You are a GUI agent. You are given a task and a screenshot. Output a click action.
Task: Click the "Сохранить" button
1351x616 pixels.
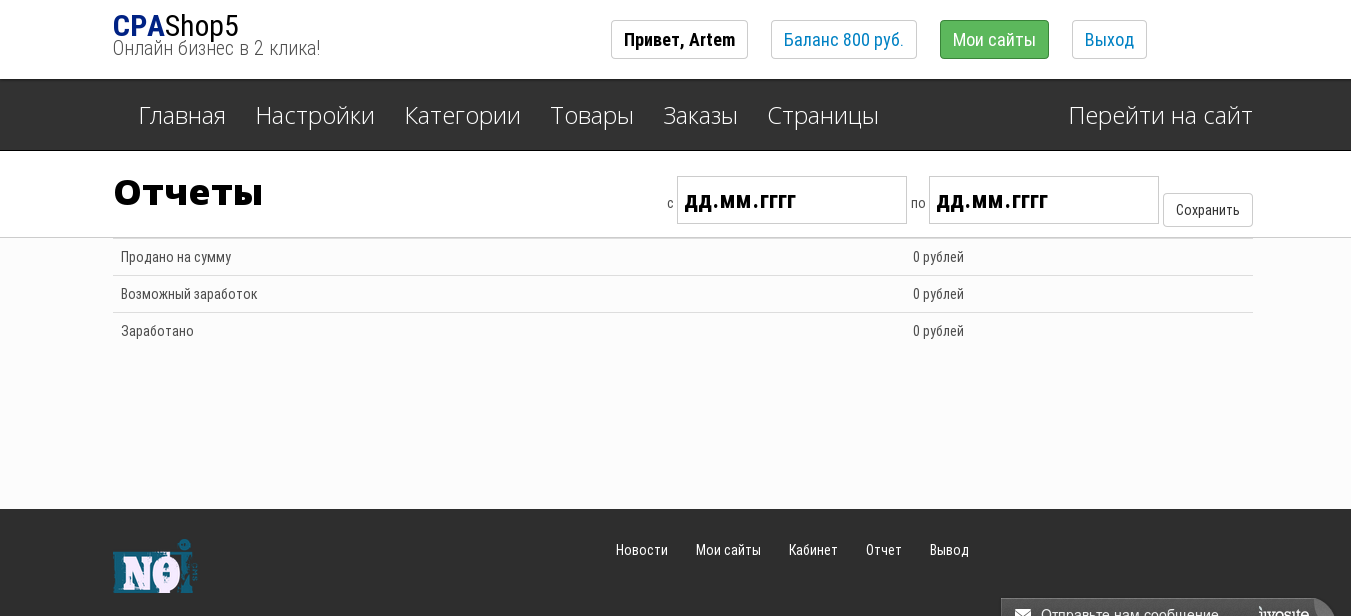tap(1207, 210)
